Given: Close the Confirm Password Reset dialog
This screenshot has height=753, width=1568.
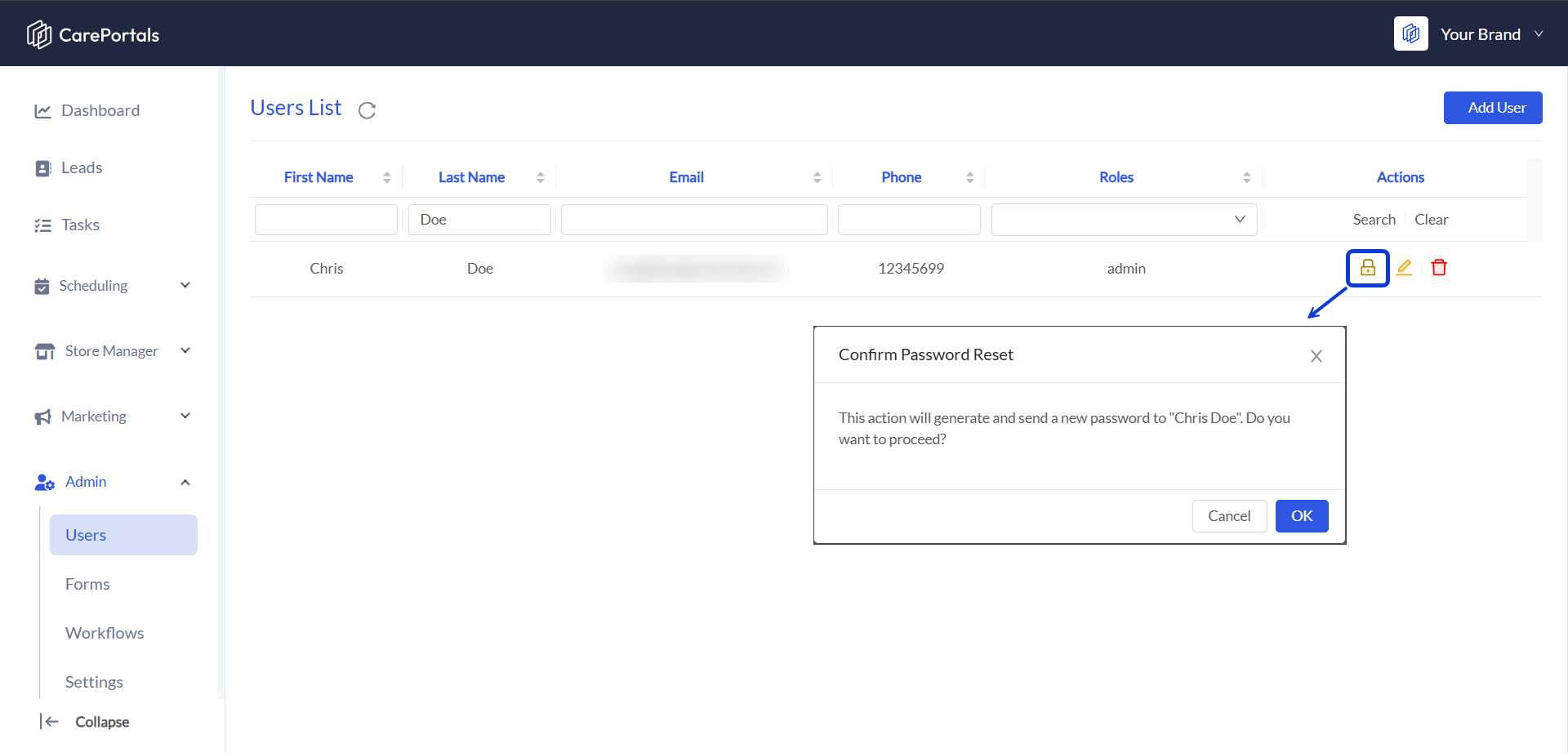Looking at the screenshot, I should click(1316, 356).
